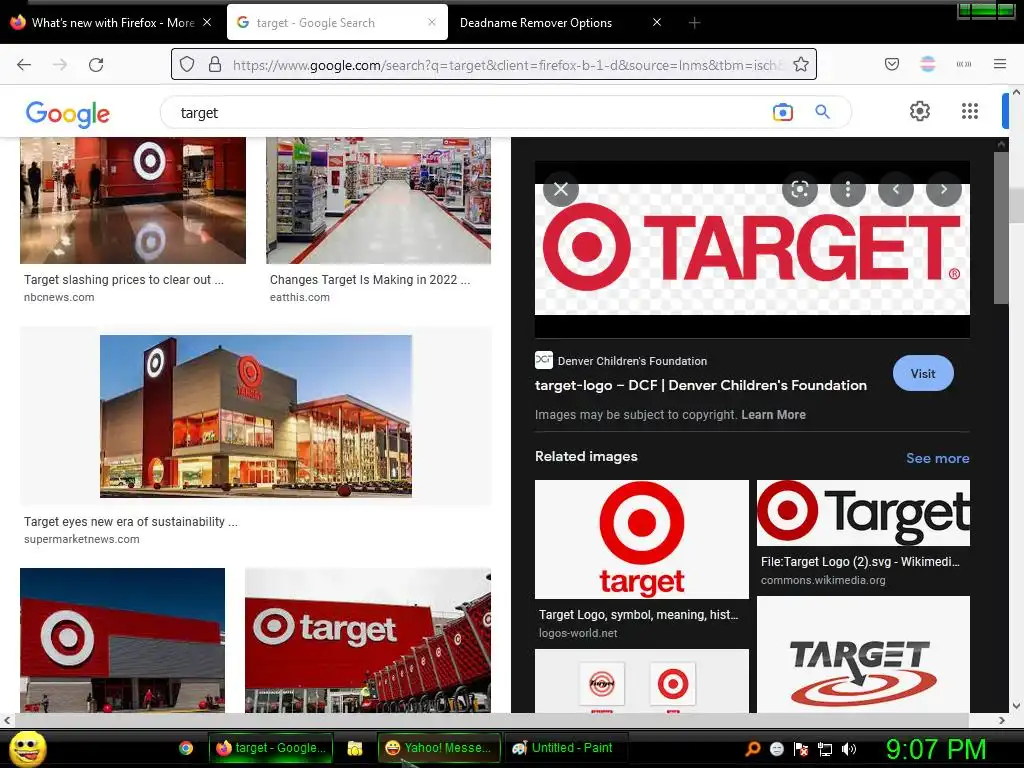Select the target - Google Search tab
Viewport: 1024px width, 768px height.
338,23
